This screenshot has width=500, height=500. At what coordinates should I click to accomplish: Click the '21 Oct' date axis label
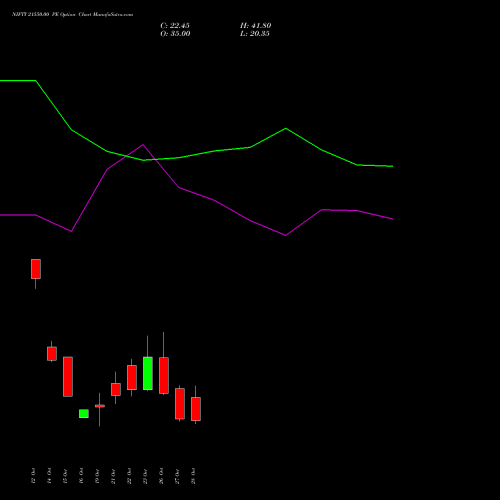tap(113, 476)
